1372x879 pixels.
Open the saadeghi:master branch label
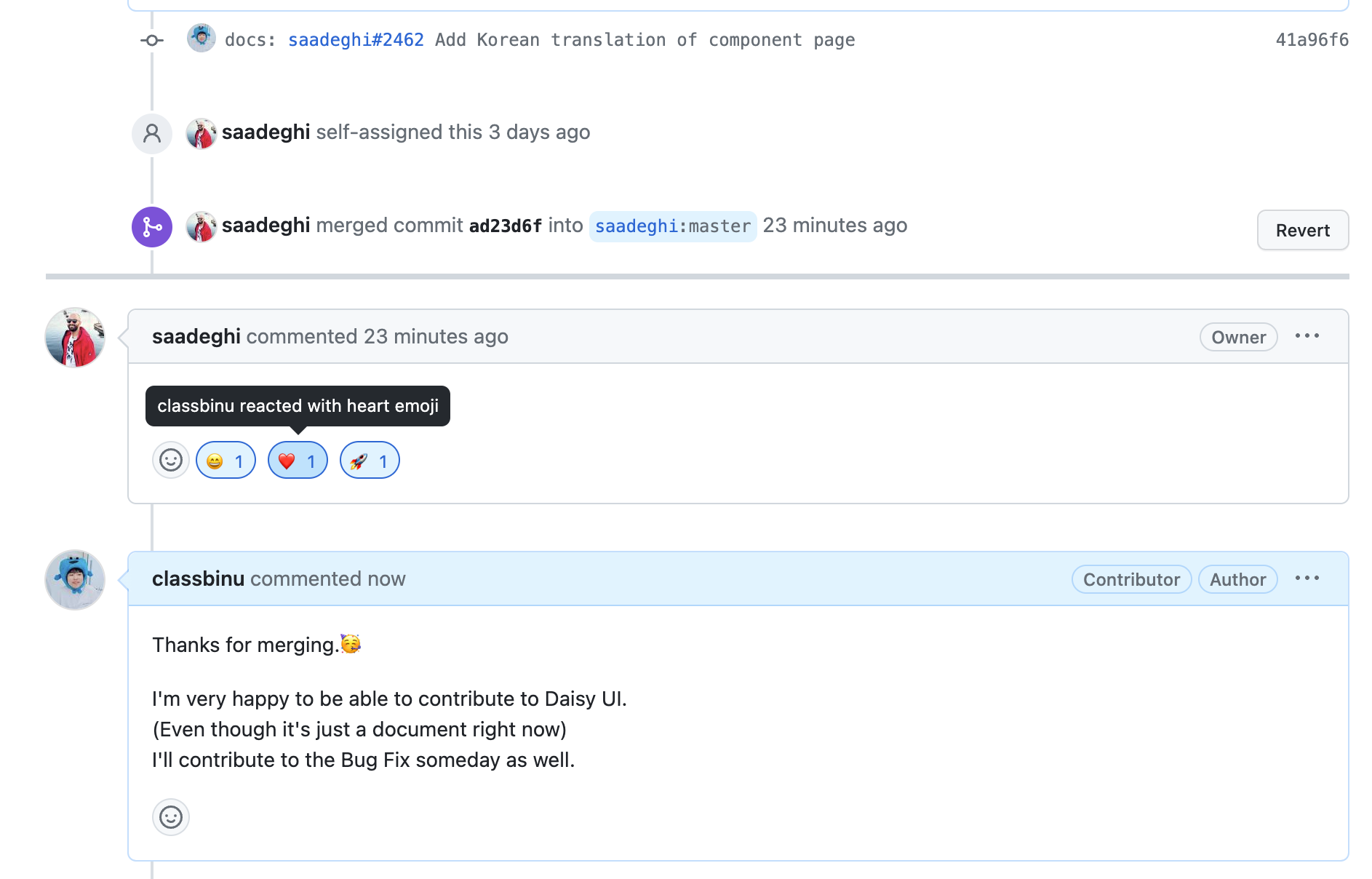(x=672, y=226)
